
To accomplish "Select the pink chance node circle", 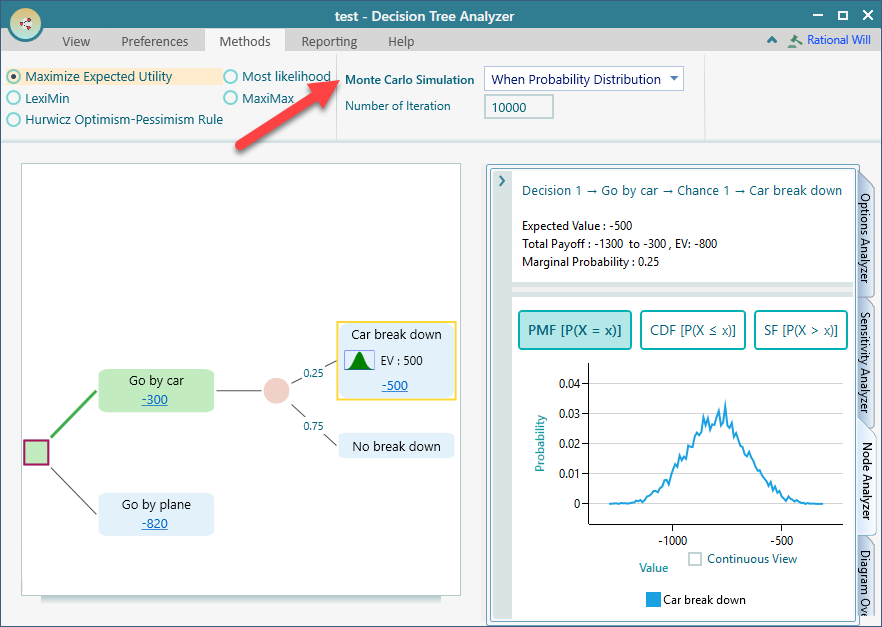I will [x=276, y=391].
